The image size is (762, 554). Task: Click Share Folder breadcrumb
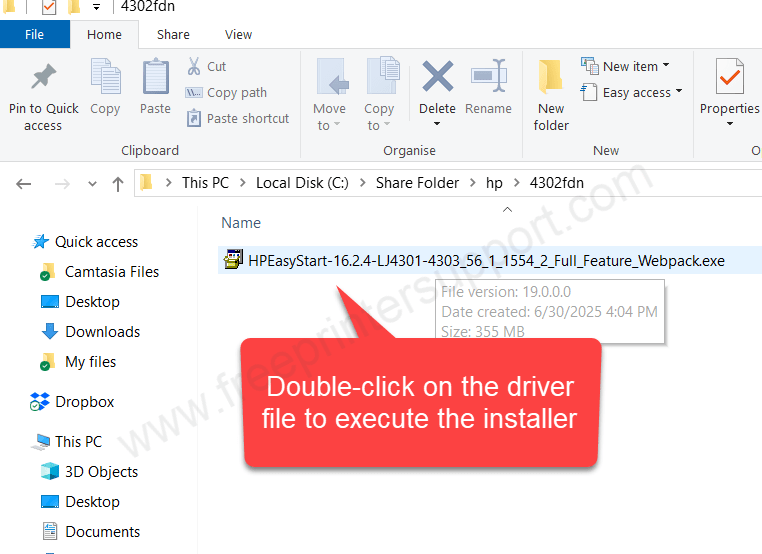[x=417, y=183]
